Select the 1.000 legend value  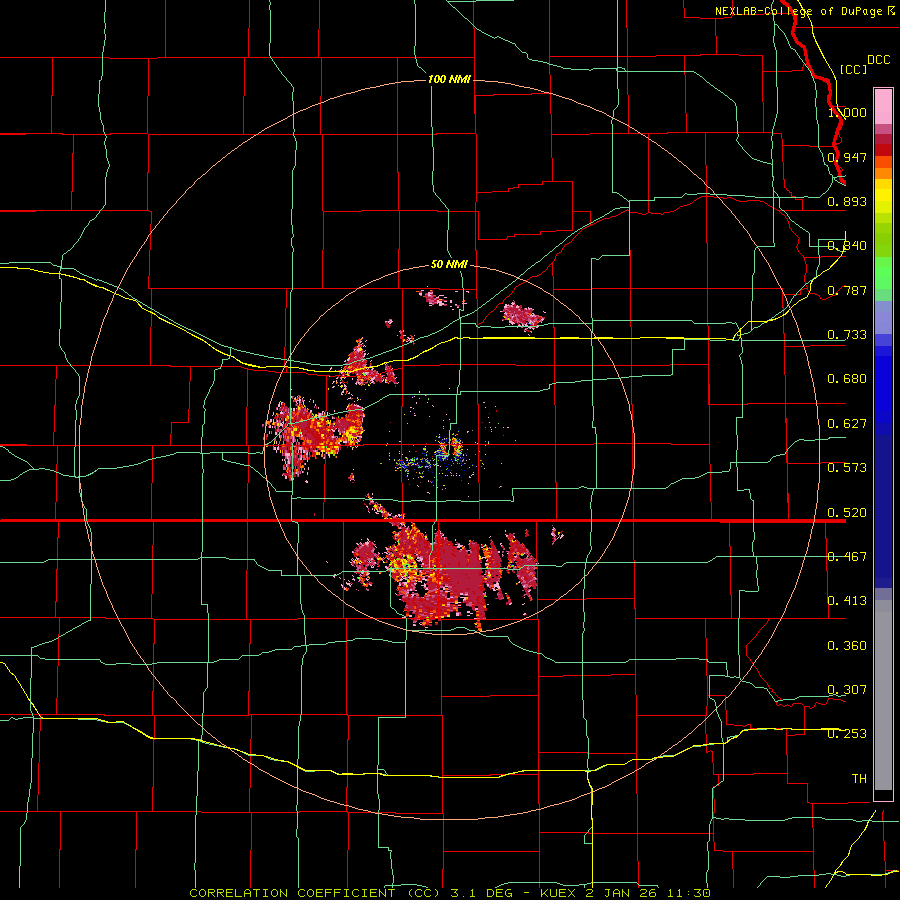(x=847, y=112)
